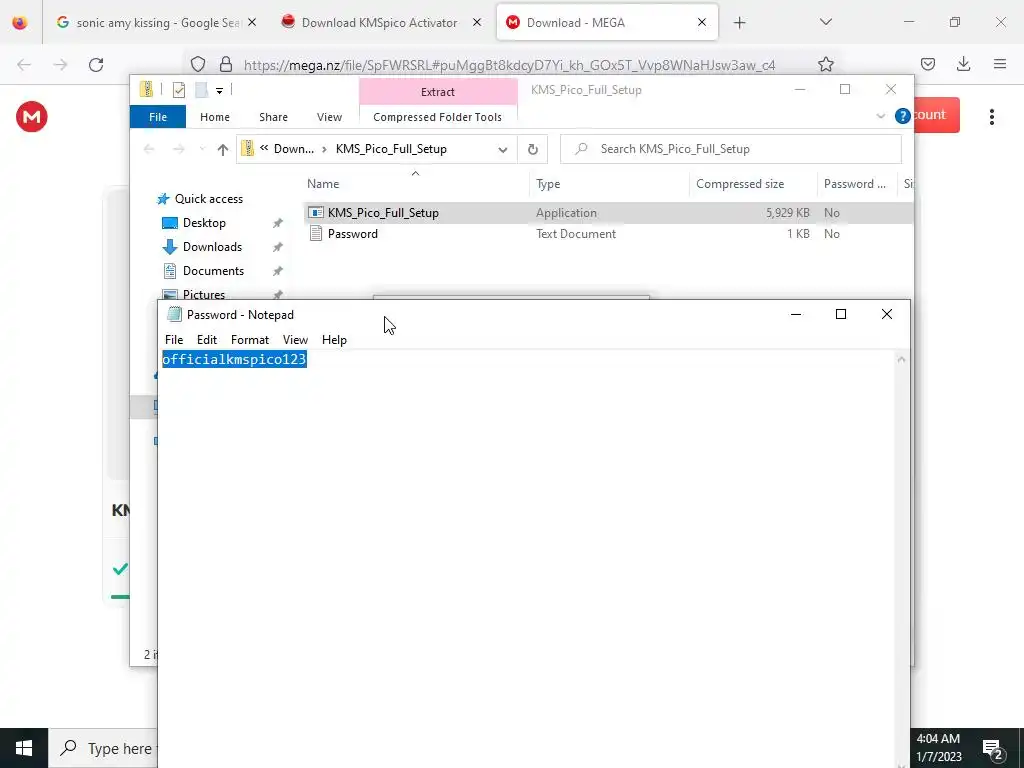The height and width of the screenshot is (768, 1024).
Task: List all Firefox tabs chevron
Action: (x=825, y=22)
